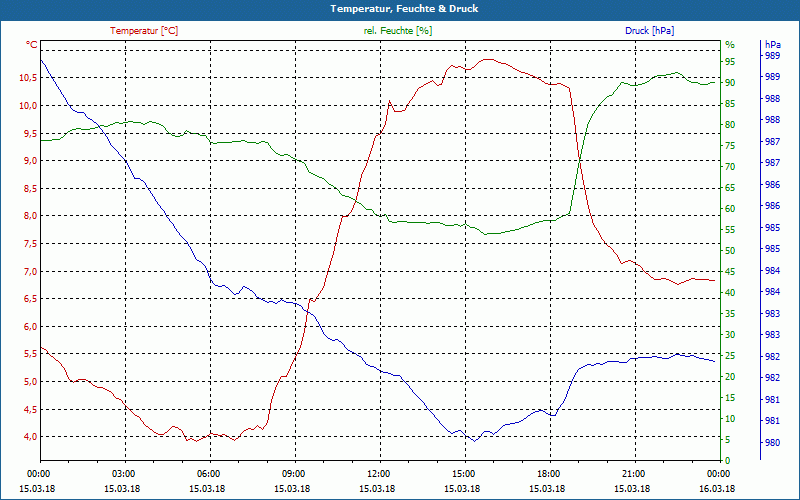Click "20" on the green humidity axis
Viewport: 800px width, 500px height.
point(730,377)
